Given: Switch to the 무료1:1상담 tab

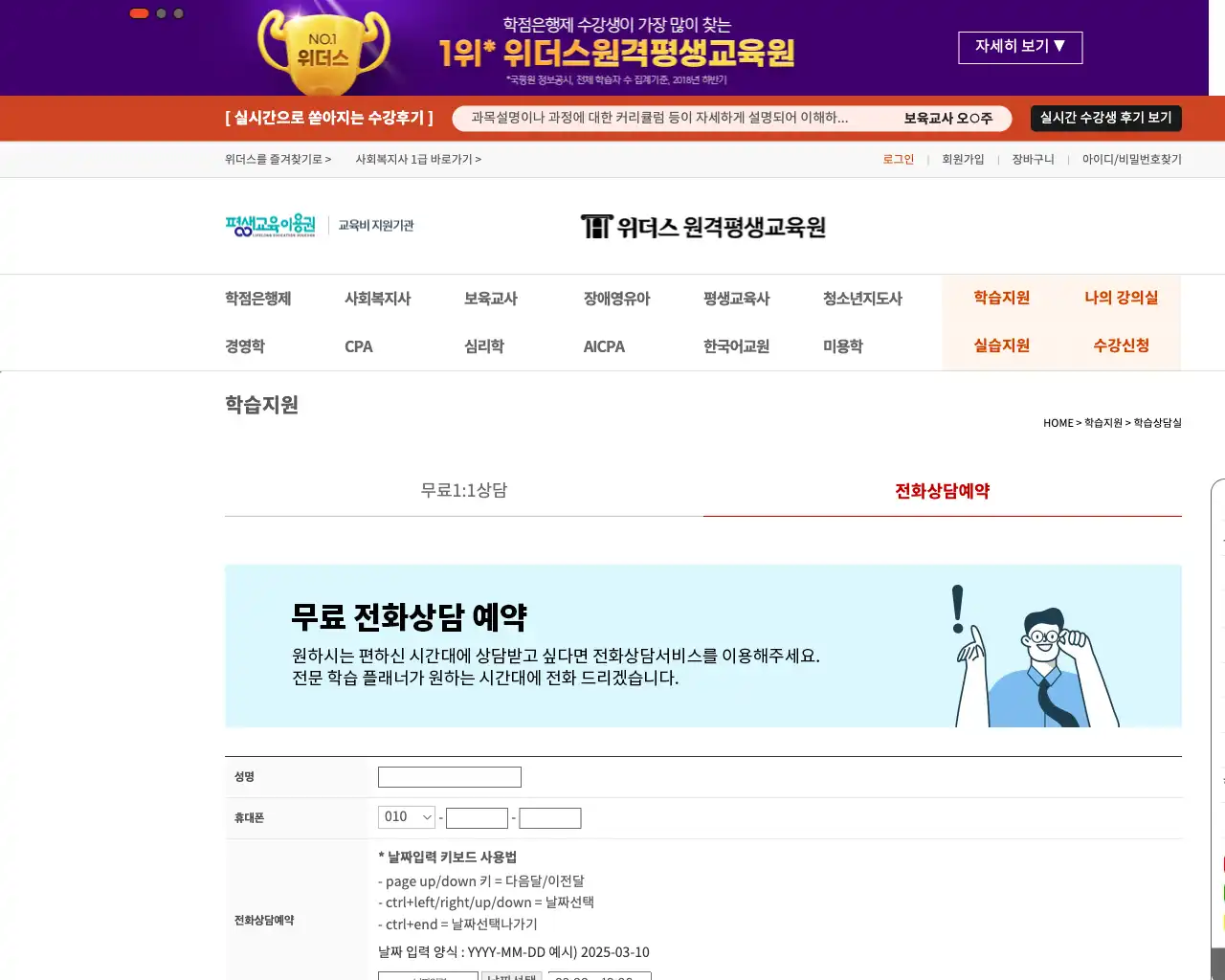Looking at the screenshot, I should 463,490.
